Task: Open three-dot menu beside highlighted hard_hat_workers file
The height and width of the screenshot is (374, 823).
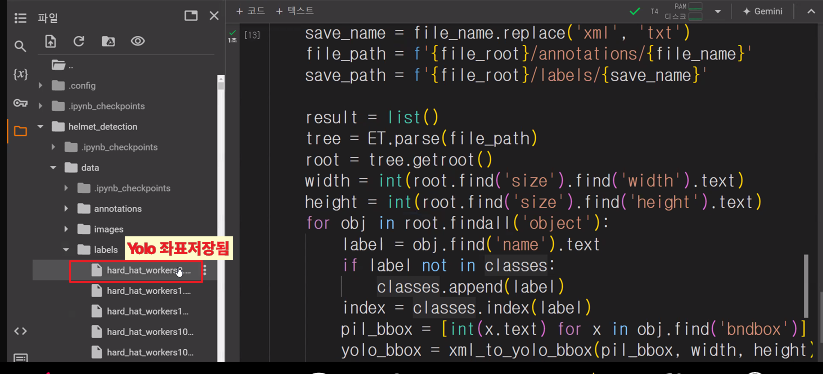Action: [x=205, y=270]
